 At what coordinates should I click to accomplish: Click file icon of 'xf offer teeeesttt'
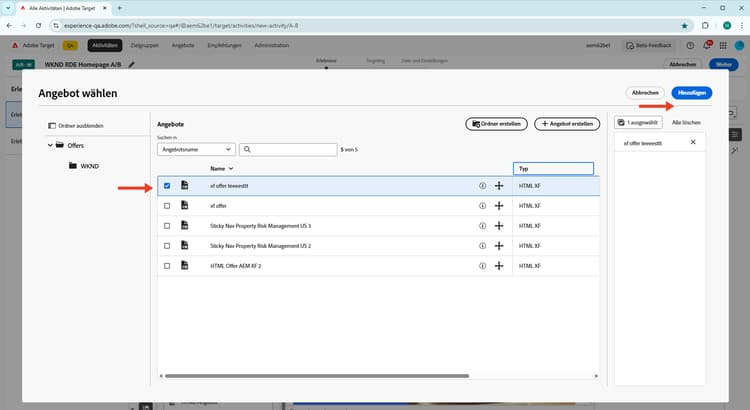(x=185, y=185)
